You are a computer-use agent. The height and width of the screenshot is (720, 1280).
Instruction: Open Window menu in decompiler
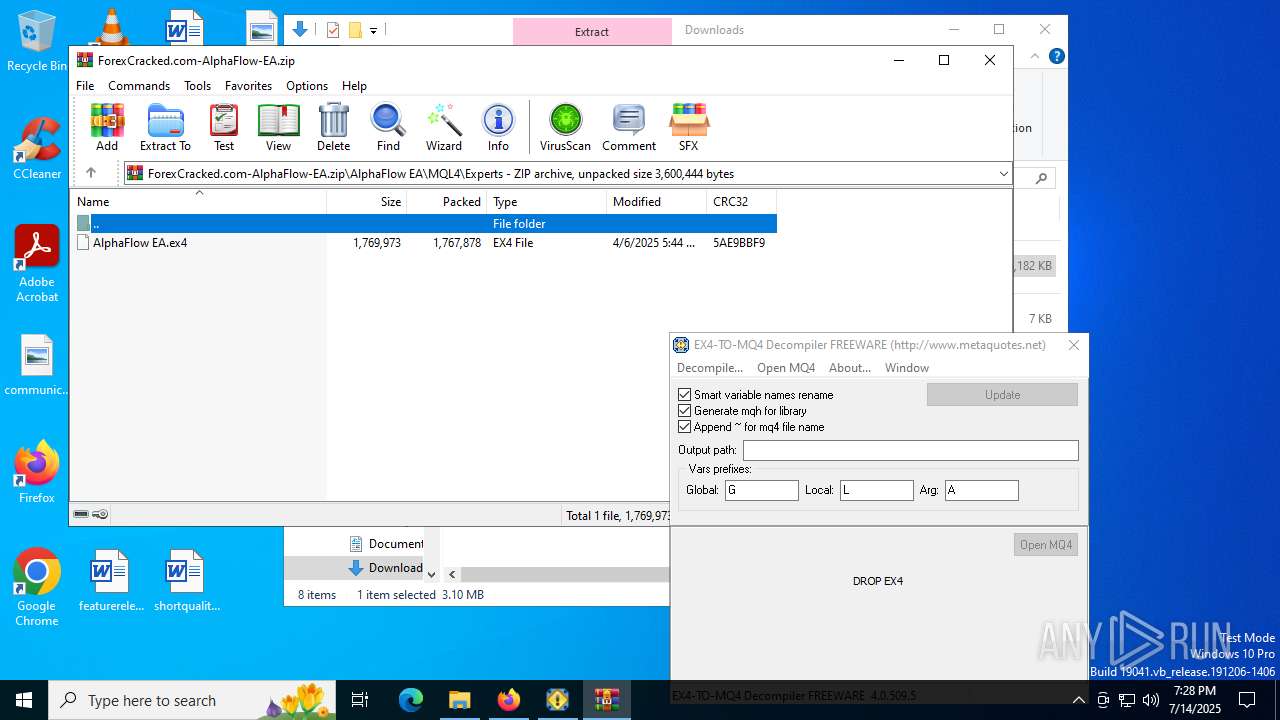907,368
